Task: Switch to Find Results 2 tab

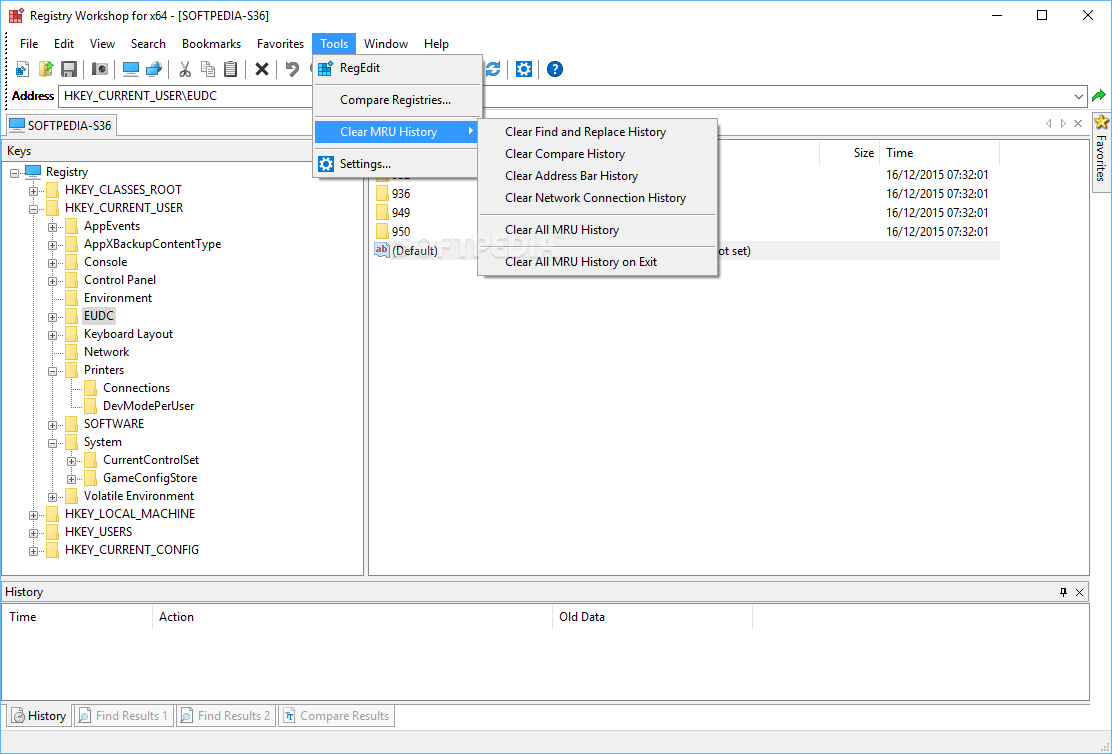Action: point(226,716)
